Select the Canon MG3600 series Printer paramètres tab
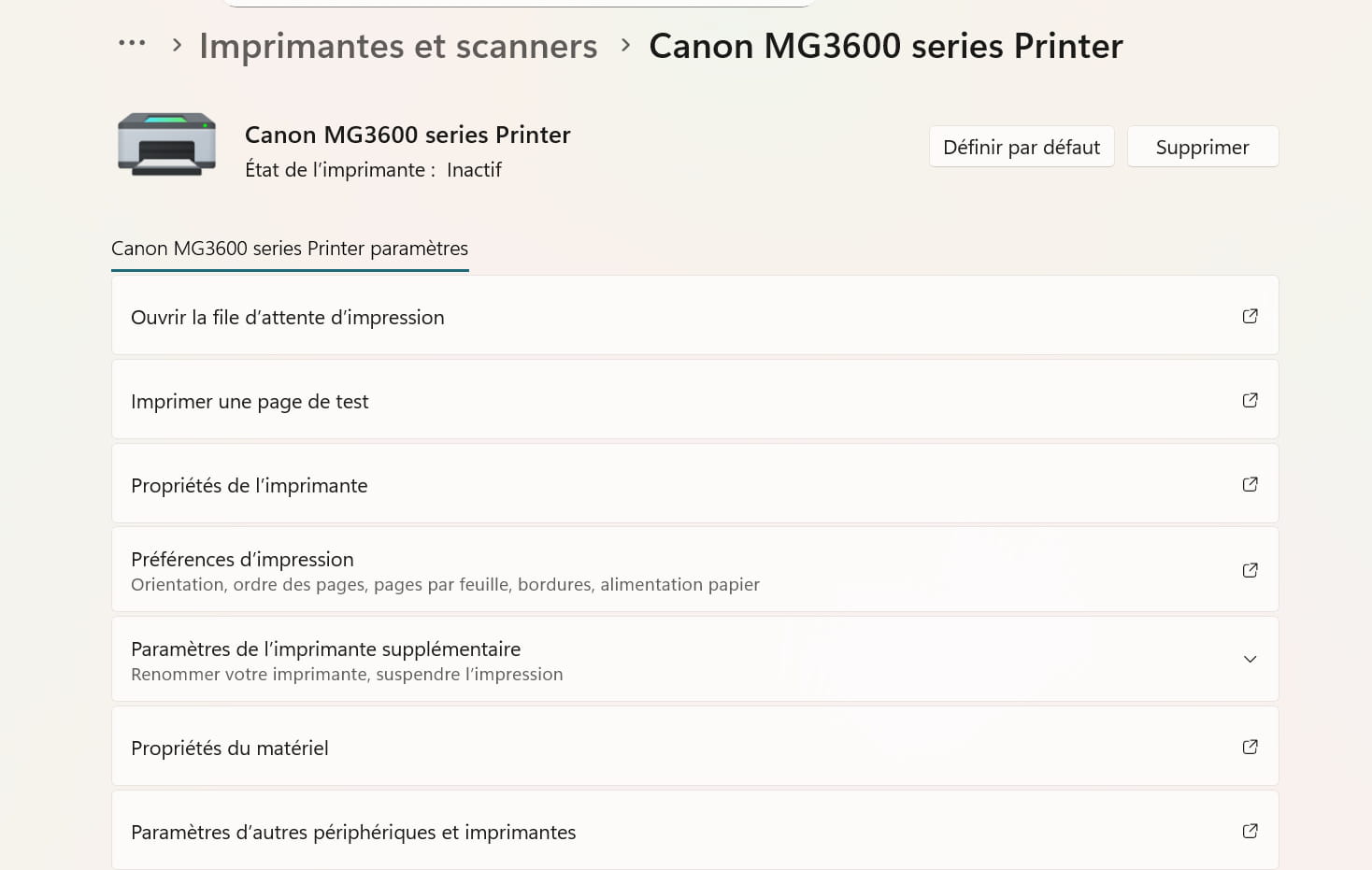The image size is (1372, 870). pyautogui.click(x=290, y=249)
